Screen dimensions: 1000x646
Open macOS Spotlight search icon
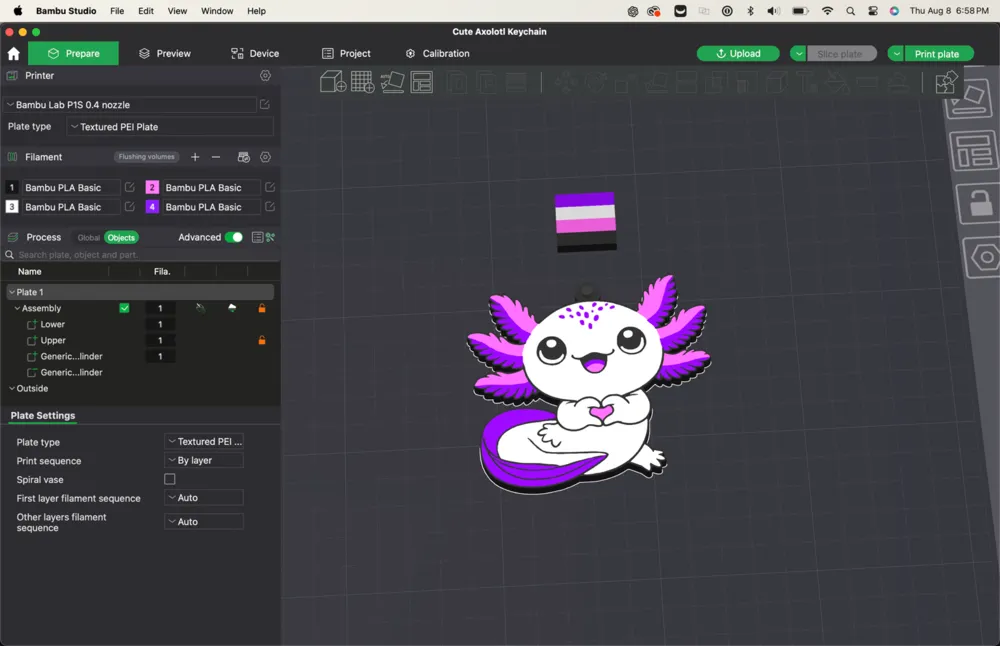click(850, 11)
